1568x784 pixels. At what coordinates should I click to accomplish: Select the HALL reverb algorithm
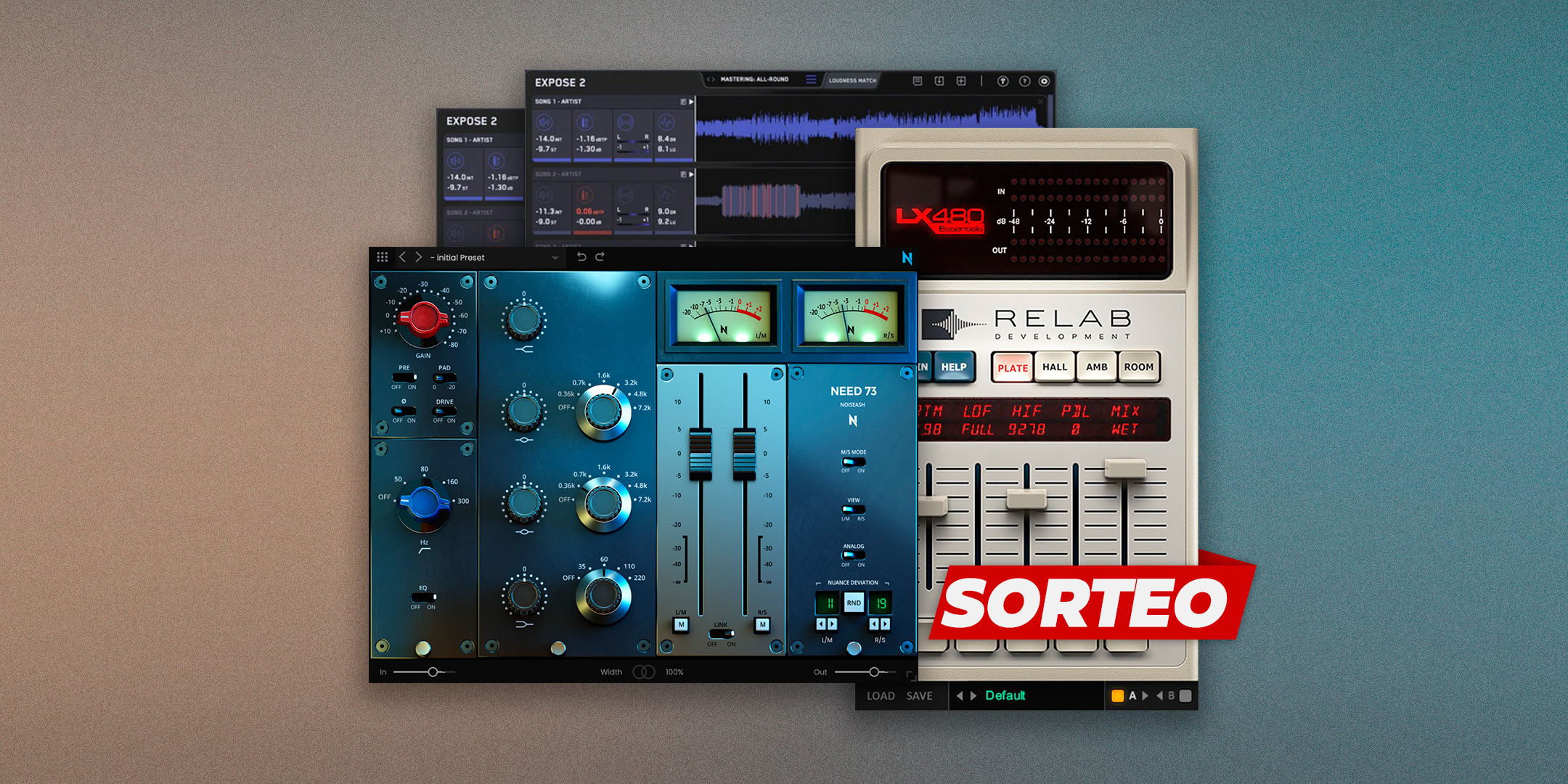[1055, 367]
